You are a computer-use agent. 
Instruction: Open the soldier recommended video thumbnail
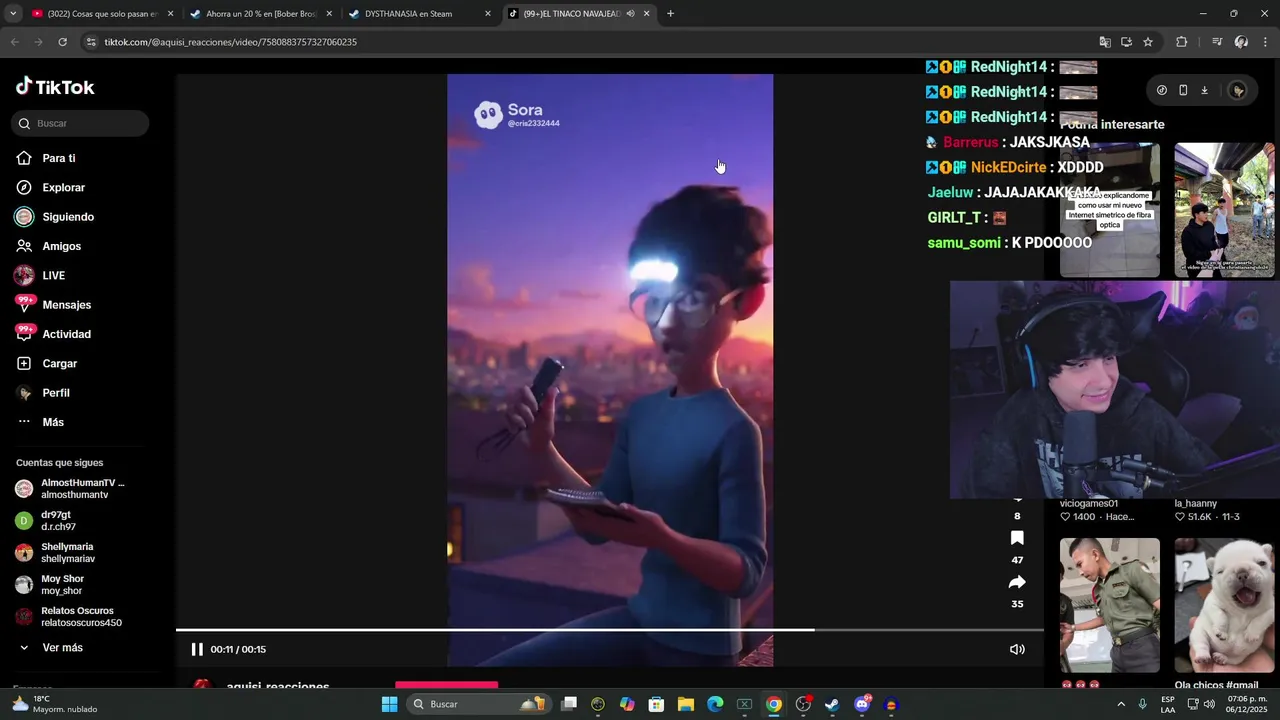pyautogui.click(x=1110, y=605)
